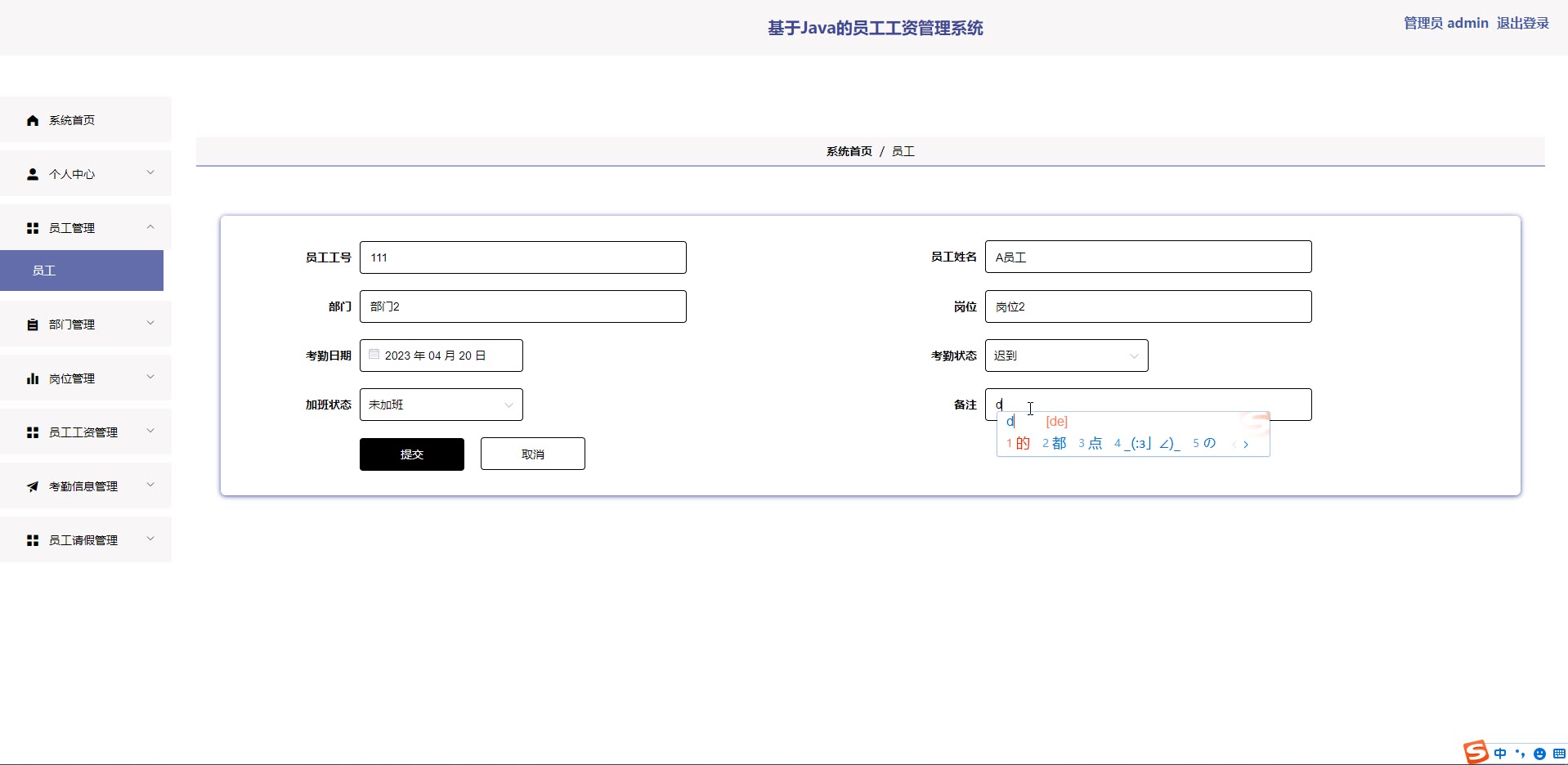Click 系统首页 in the breadcrumb

click(849, 151)
